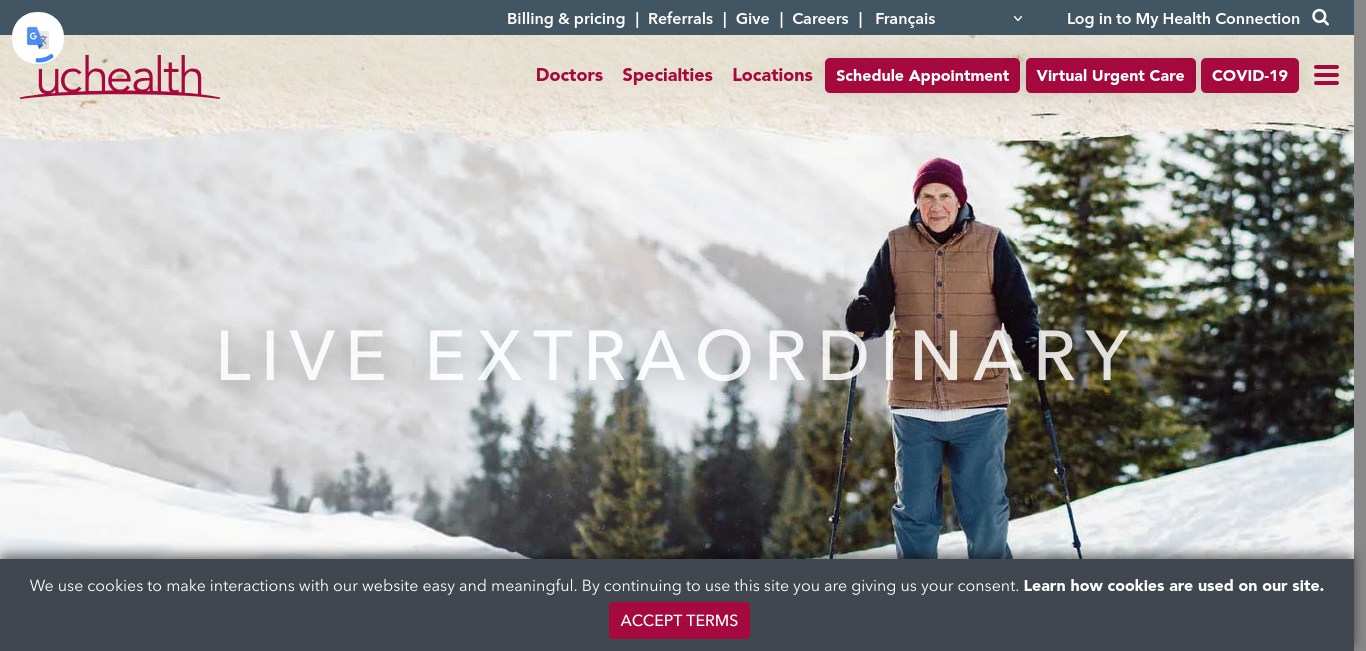Screen dimensions: 1366x651
Task: Open the Doctors menu
Action: (569, 75)
